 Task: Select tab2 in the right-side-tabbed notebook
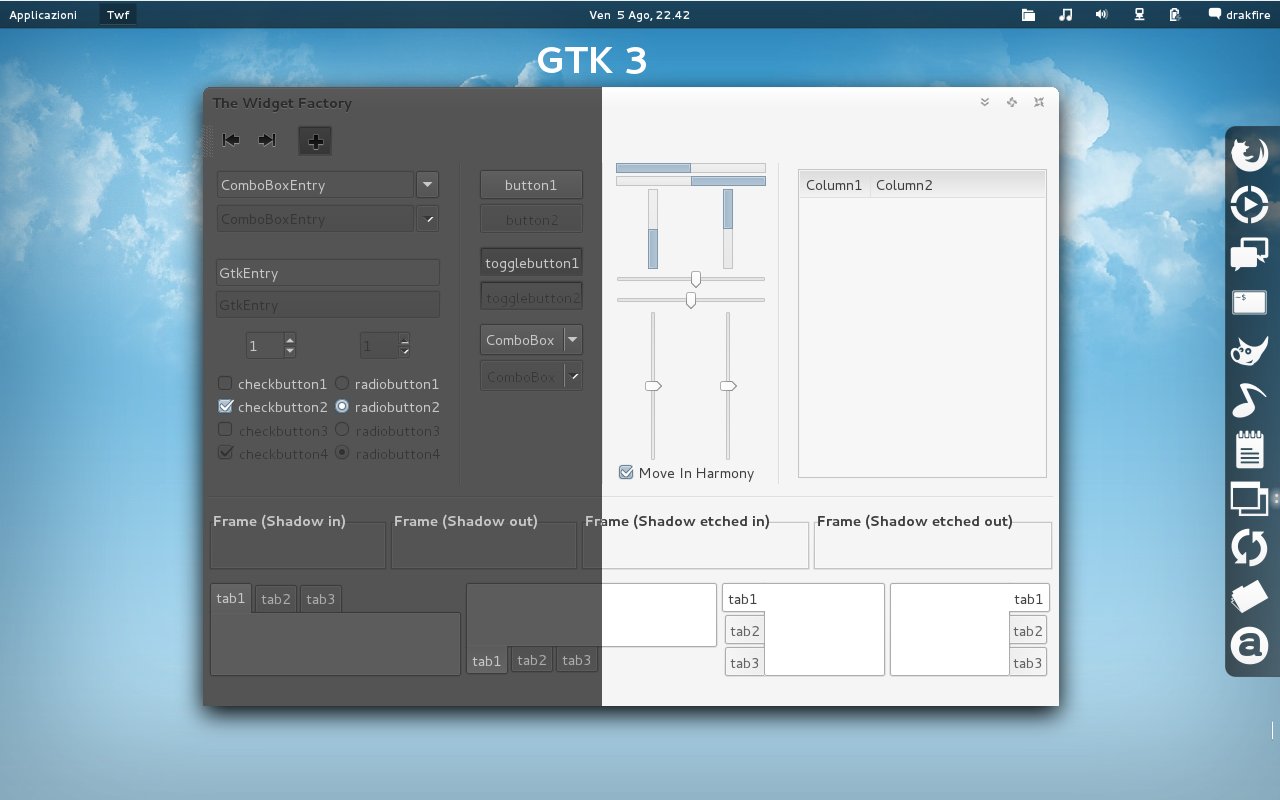(1028, 631)
